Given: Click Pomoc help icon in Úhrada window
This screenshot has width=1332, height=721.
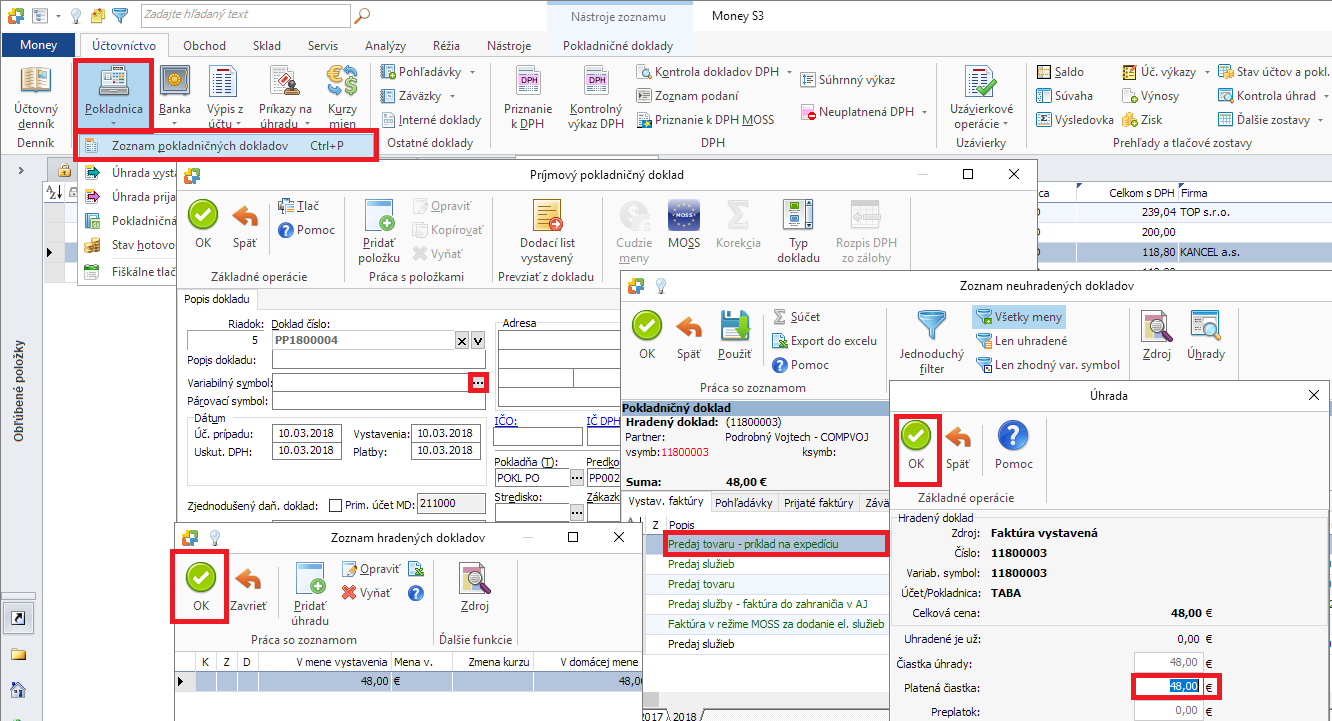Looking at the screenshot, I should (x=1013, y=445).
